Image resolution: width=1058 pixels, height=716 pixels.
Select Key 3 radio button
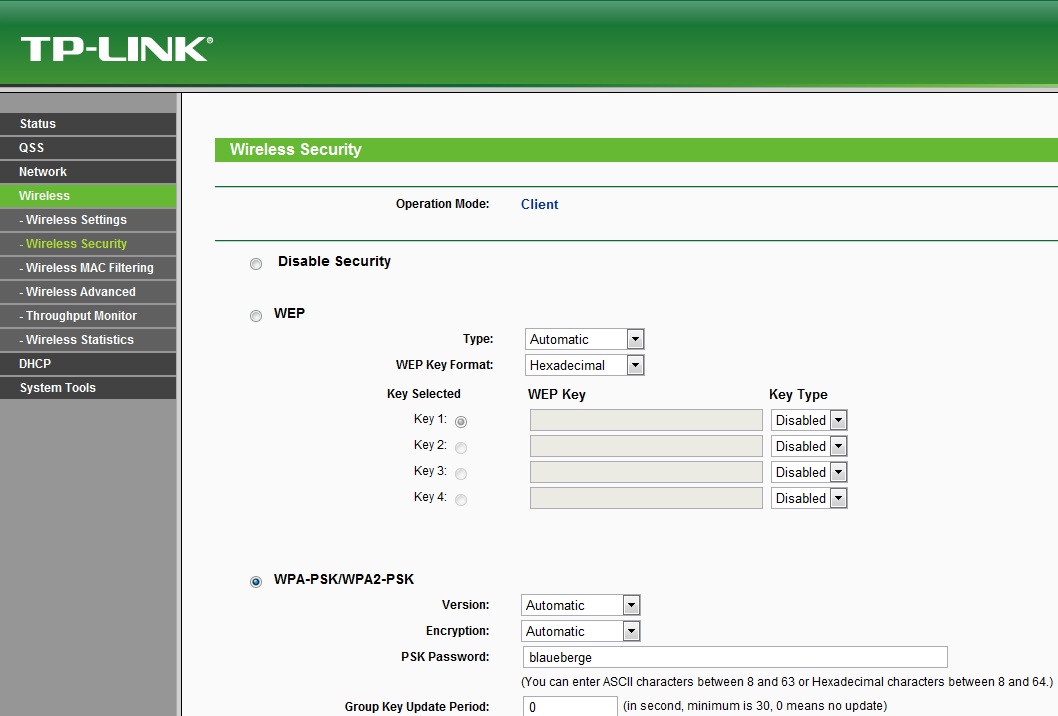461,474
